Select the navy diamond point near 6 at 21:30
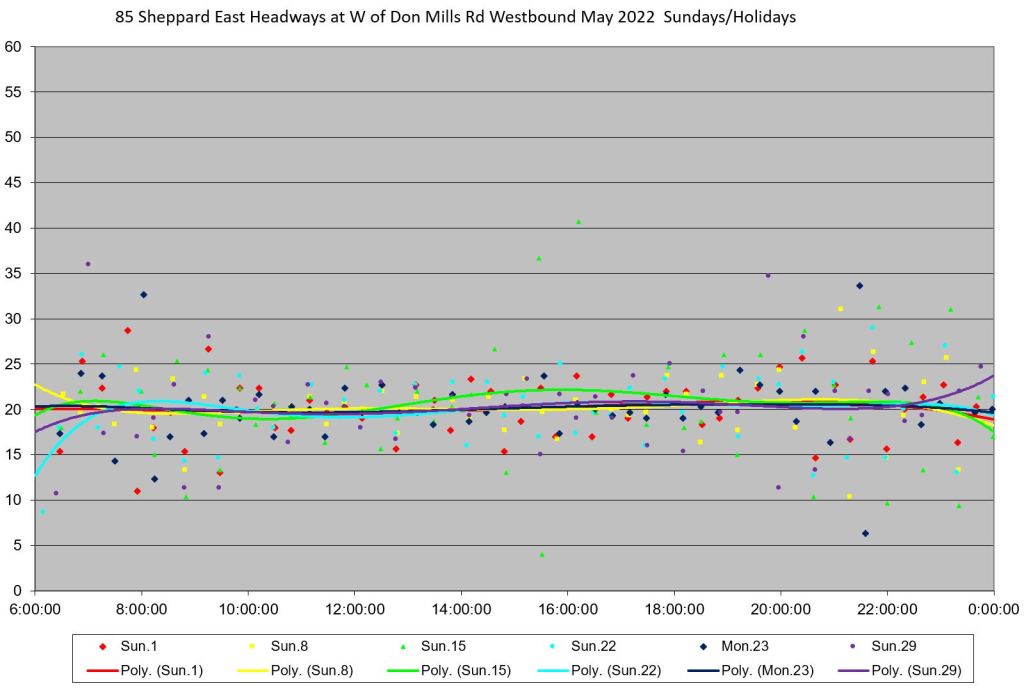This screenshot has height=688, width=1024. (865, 534)
